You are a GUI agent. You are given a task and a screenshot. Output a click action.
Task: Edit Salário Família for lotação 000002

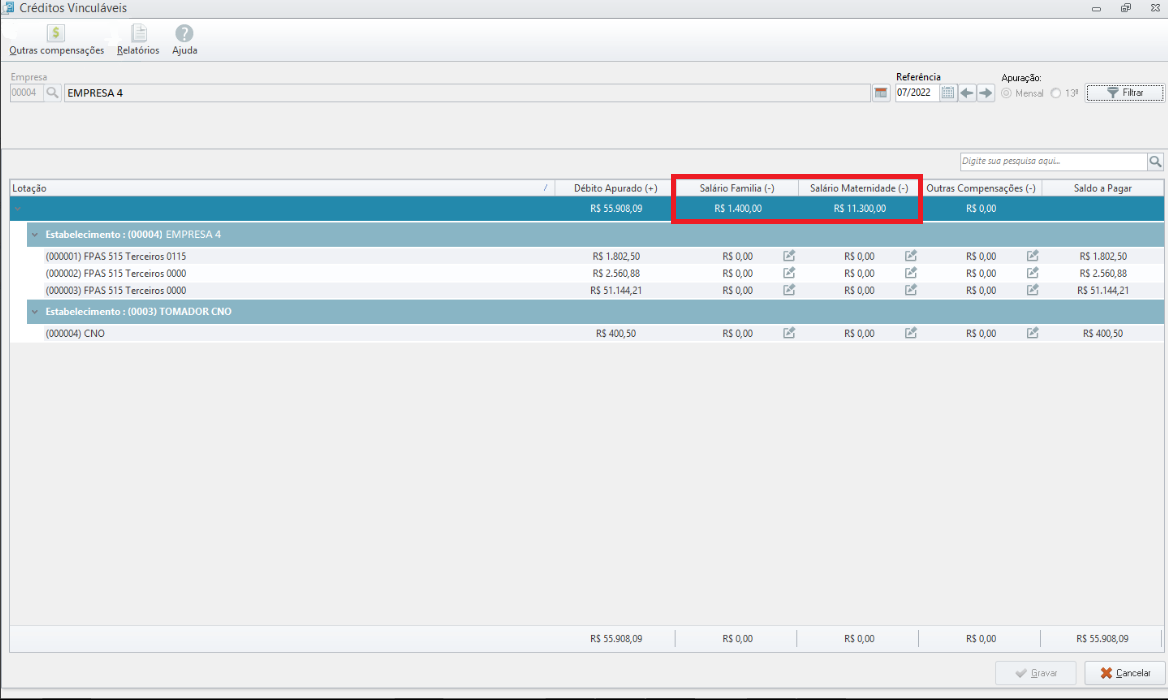coord(789,273)
